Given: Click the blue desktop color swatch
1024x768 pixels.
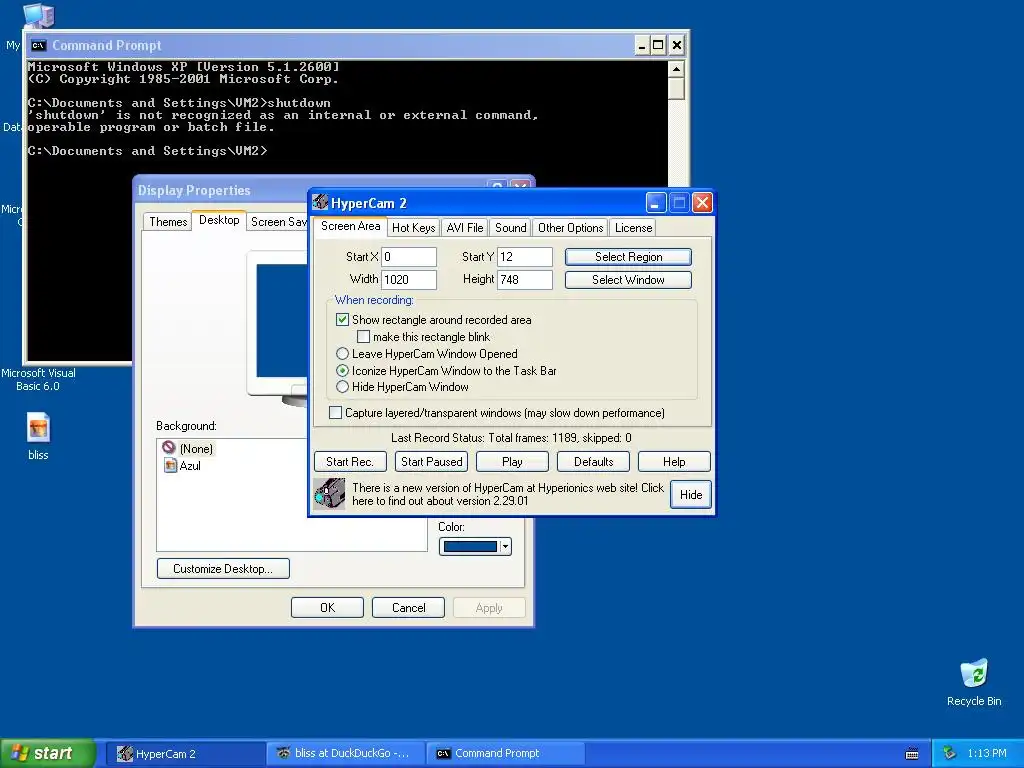Looking at the screenshot, I should click(x=470, y=547).
